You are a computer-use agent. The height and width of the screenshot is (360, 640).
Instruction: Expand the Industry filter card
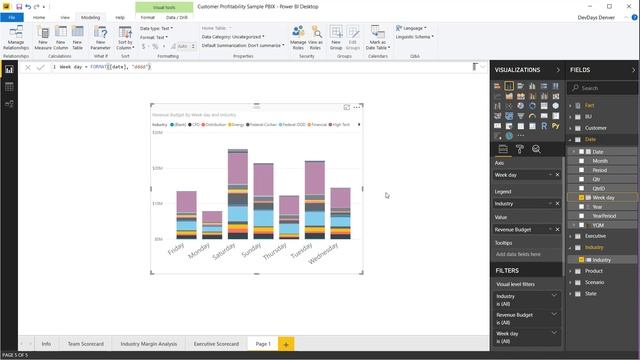point(554,296)
